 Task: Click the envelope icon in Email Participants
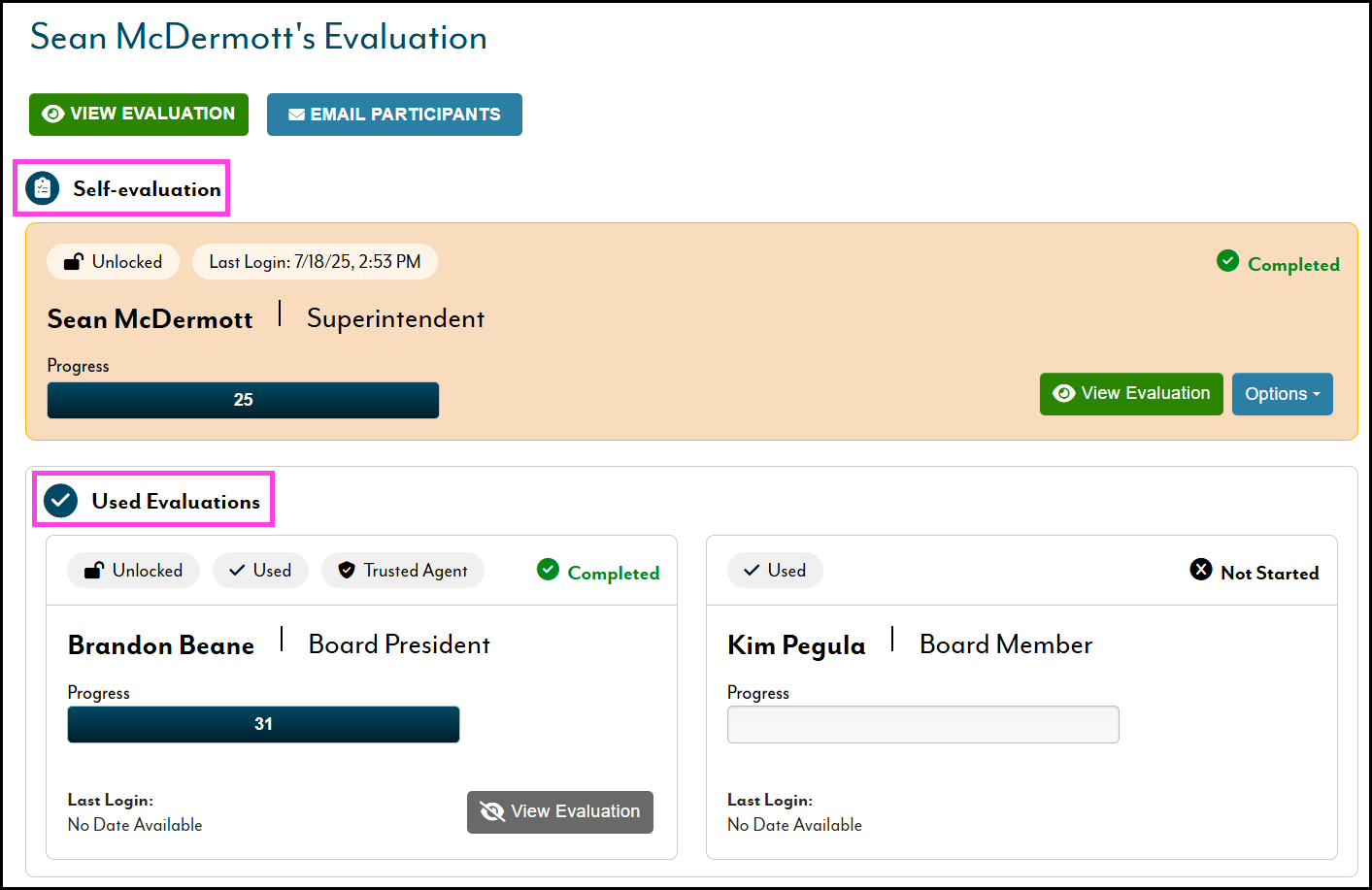pyautogui.click(x=296, y=115)
